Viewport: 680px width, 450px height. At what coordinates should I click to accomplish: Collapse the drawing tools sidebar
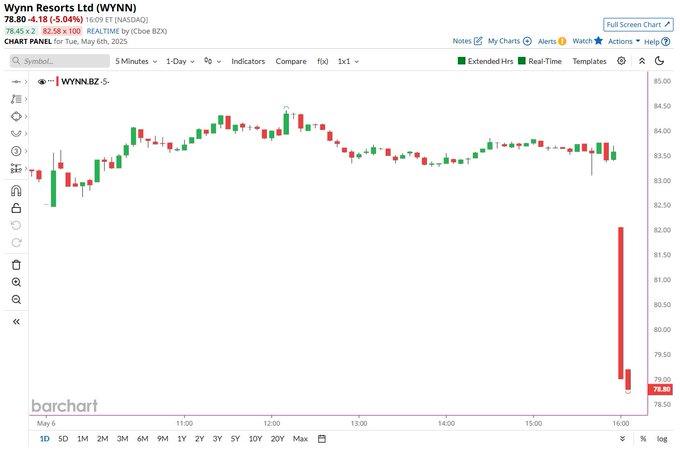tap(16, 322)
